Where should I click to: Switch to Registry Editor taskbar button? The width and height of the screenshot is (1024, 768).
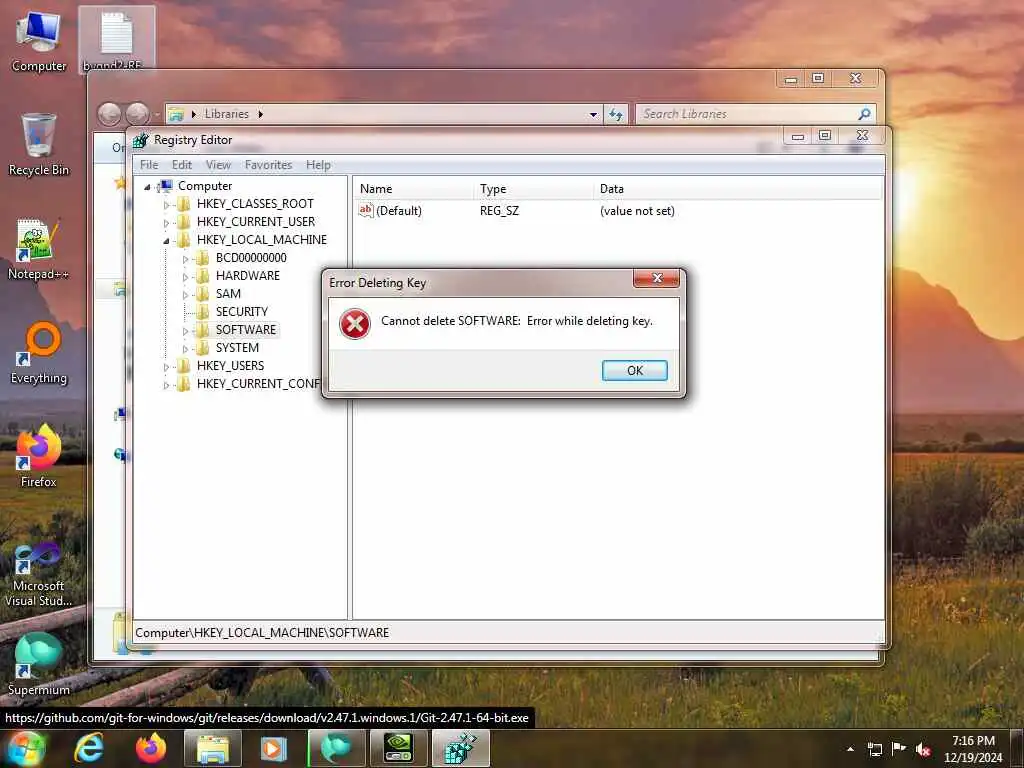(x=460, y=748)
